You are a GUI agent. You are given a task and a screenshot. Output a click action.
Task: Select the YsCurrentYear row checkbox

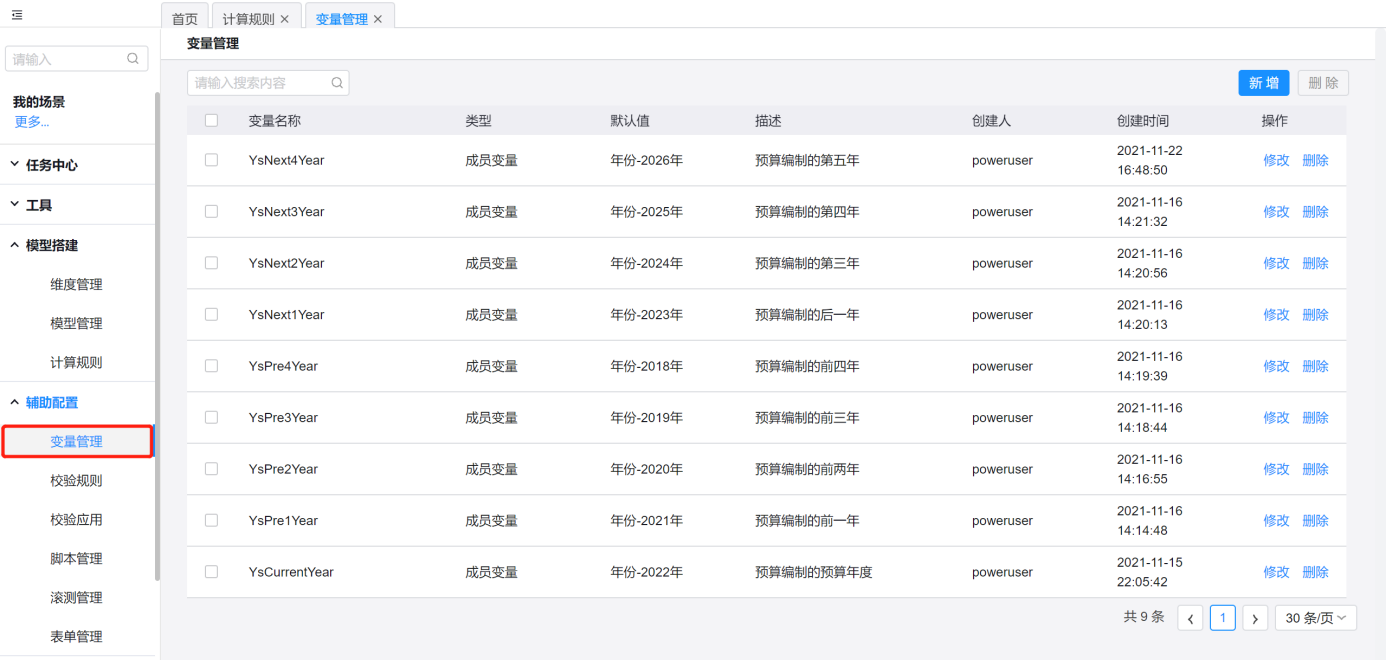pyautogui.click(x=211, y=572)
